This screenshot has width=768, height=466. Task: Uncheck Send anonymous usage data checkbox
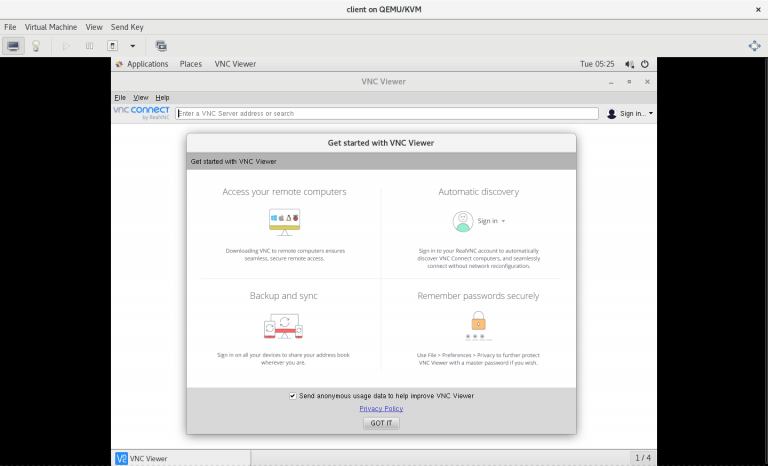tap(293, 396)
